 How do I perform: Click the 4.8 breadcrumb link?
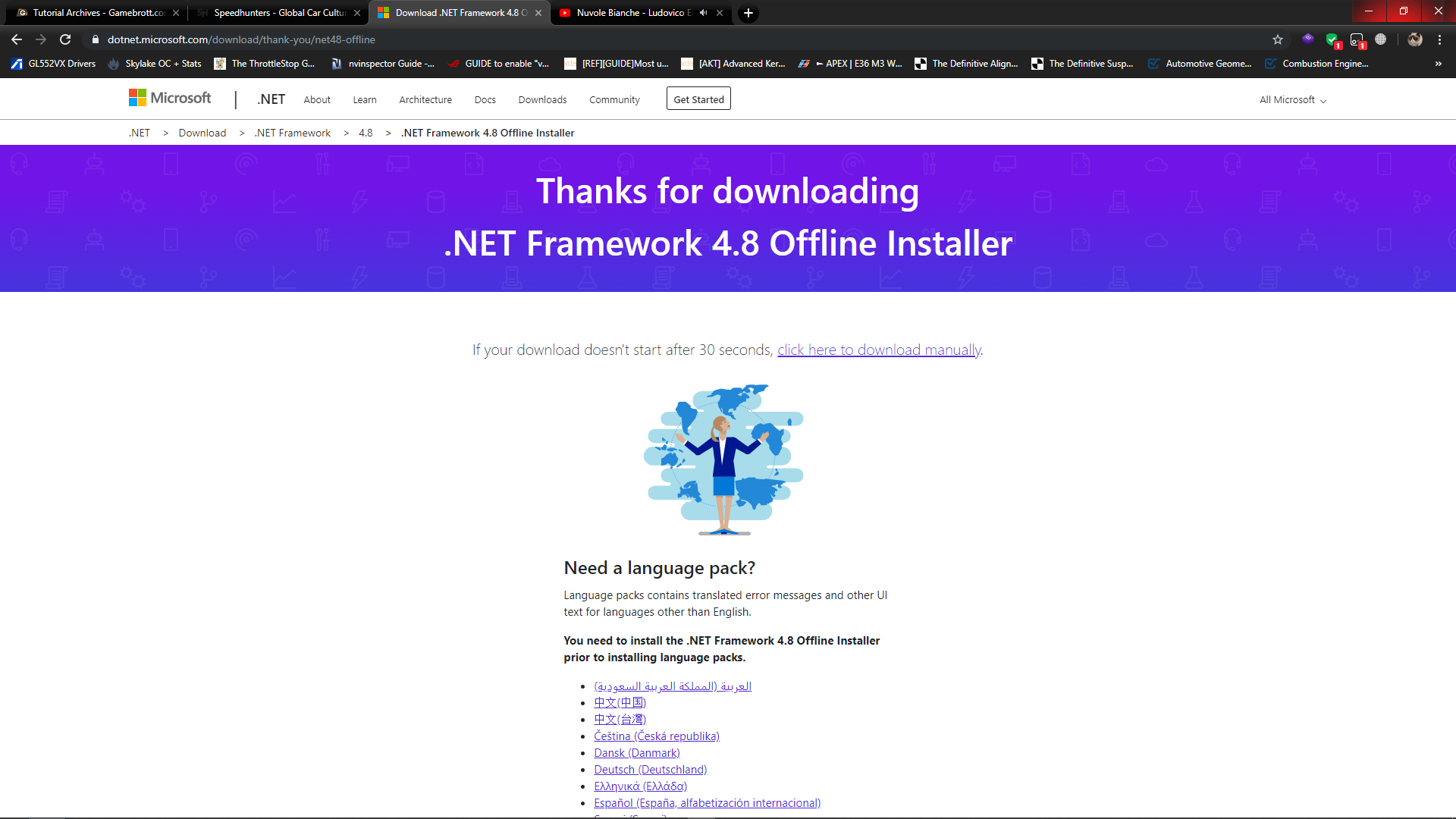click(x=366, y=133)
